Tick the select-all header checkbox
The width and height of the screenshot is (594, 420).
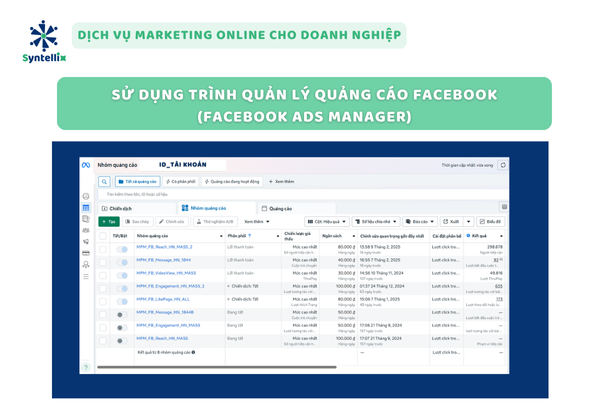(103, 236)
